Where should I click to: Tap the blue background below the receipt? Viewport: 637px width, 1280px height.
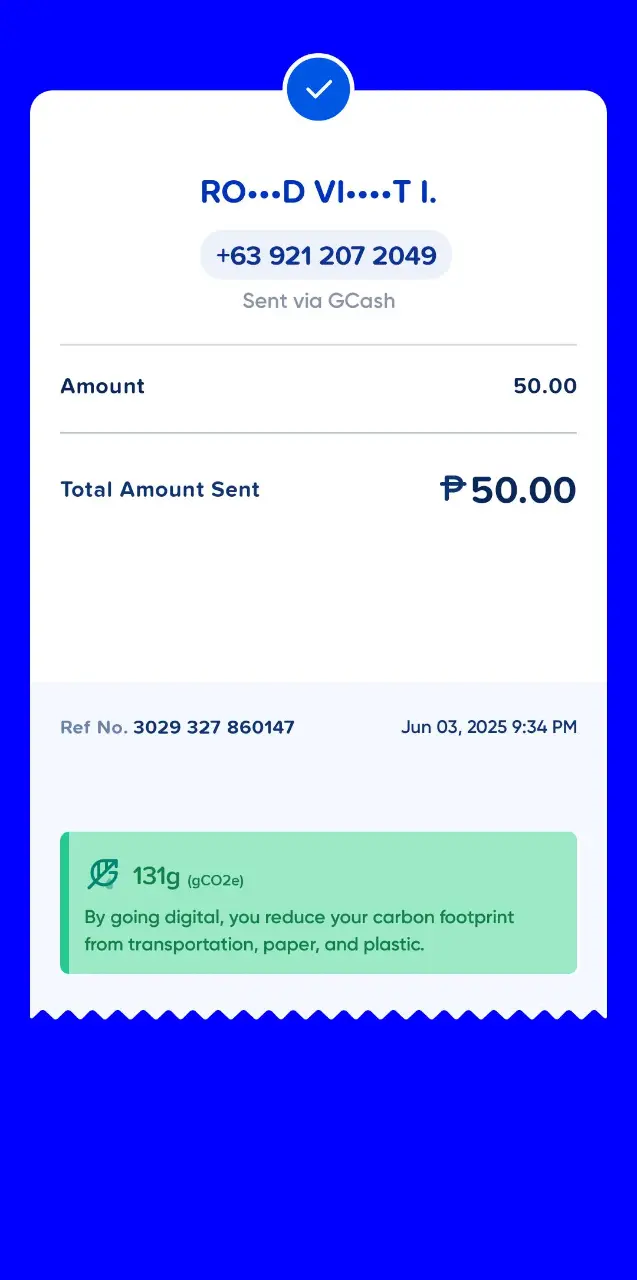318,1150
